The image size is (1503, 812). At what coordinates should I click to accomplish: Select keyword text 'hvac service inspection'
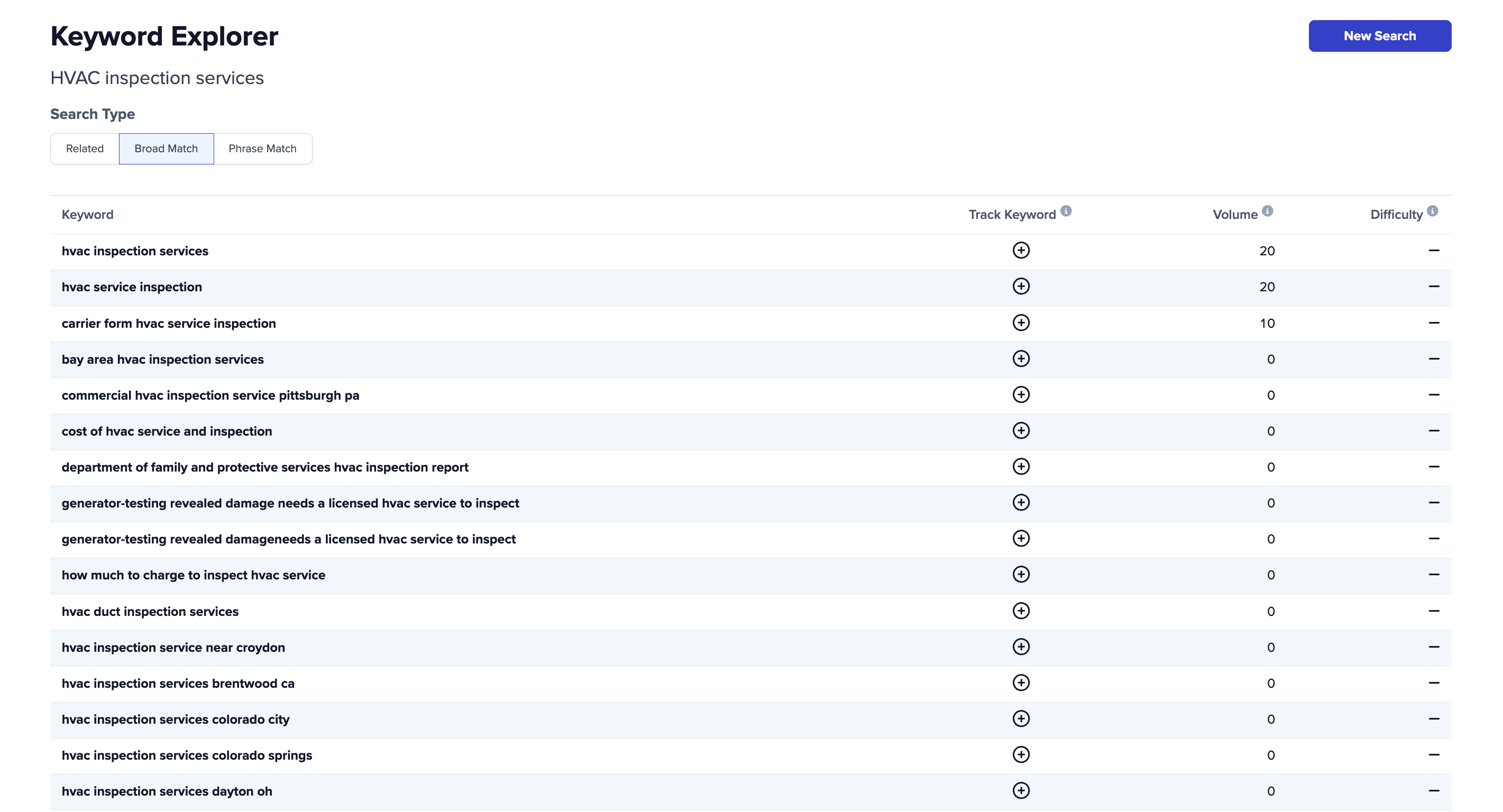click(132, 287)
